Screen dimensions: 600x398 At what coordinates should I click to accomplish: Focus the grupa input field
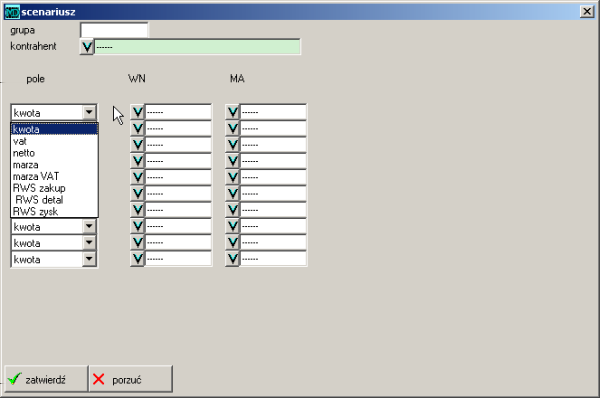114,30
